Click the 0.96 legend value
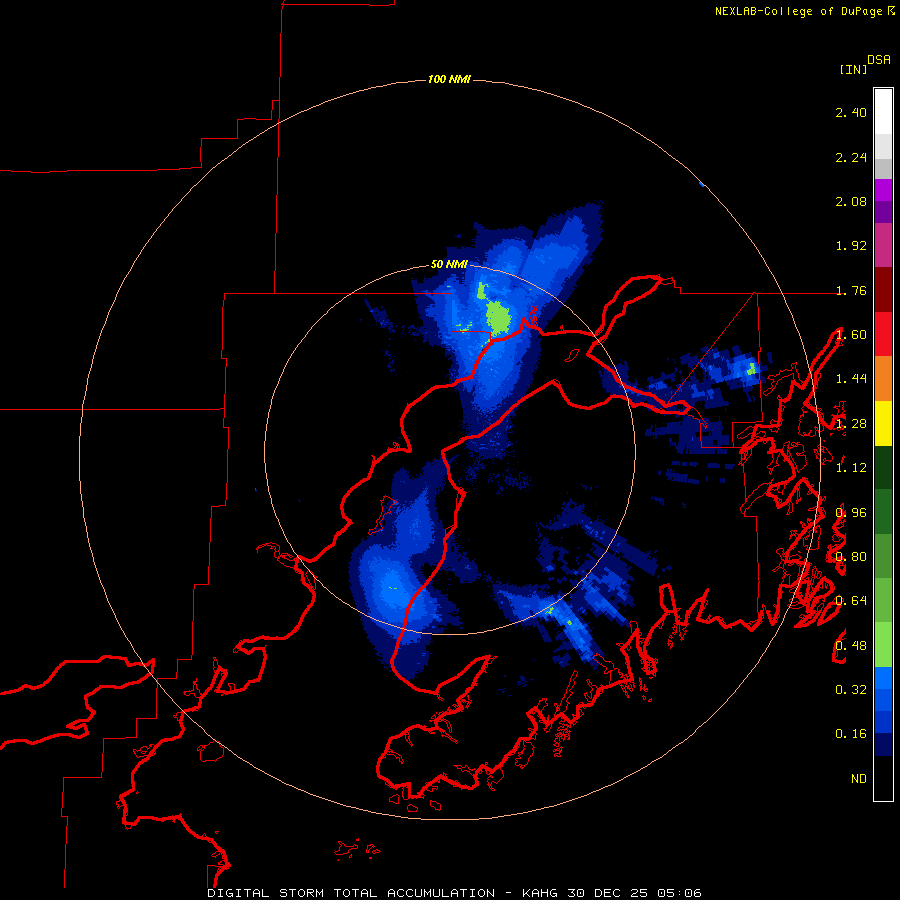The height and width of the screenshot is (900, 900). pyautogui.click(x=851, y=512)
